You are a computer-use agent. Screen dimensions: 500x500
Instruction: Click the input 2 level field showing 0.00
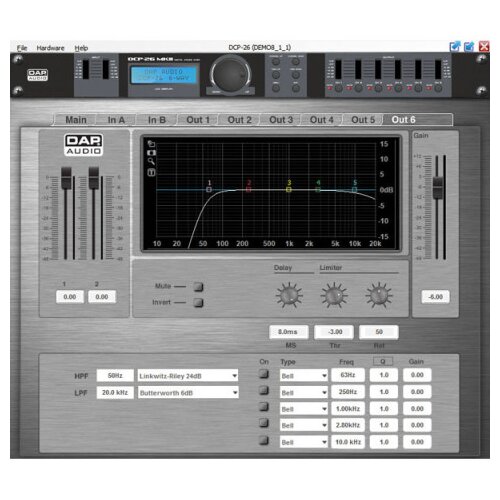102,297
